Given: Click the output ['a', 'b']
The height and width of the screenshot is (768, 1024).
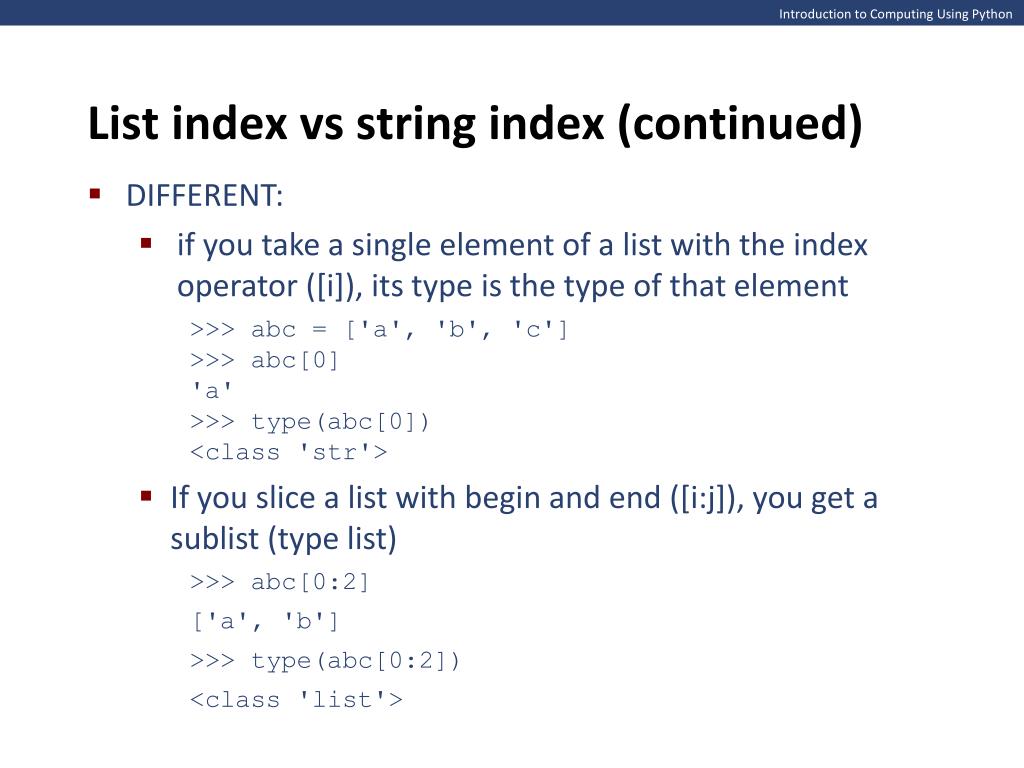Looking at the screenshot, I should pyautogui.click(x=265, y=621).
